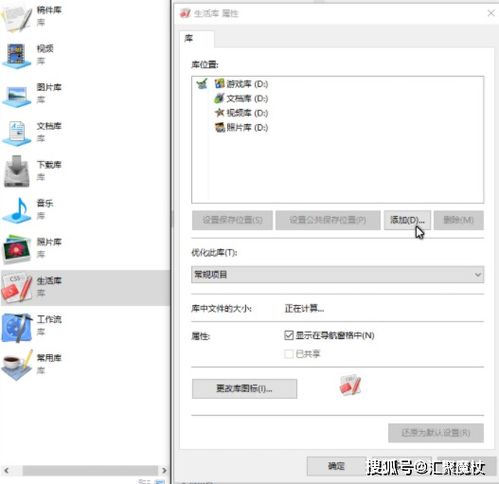Click the 确定 button
The image size is (499, 484).
336,466
